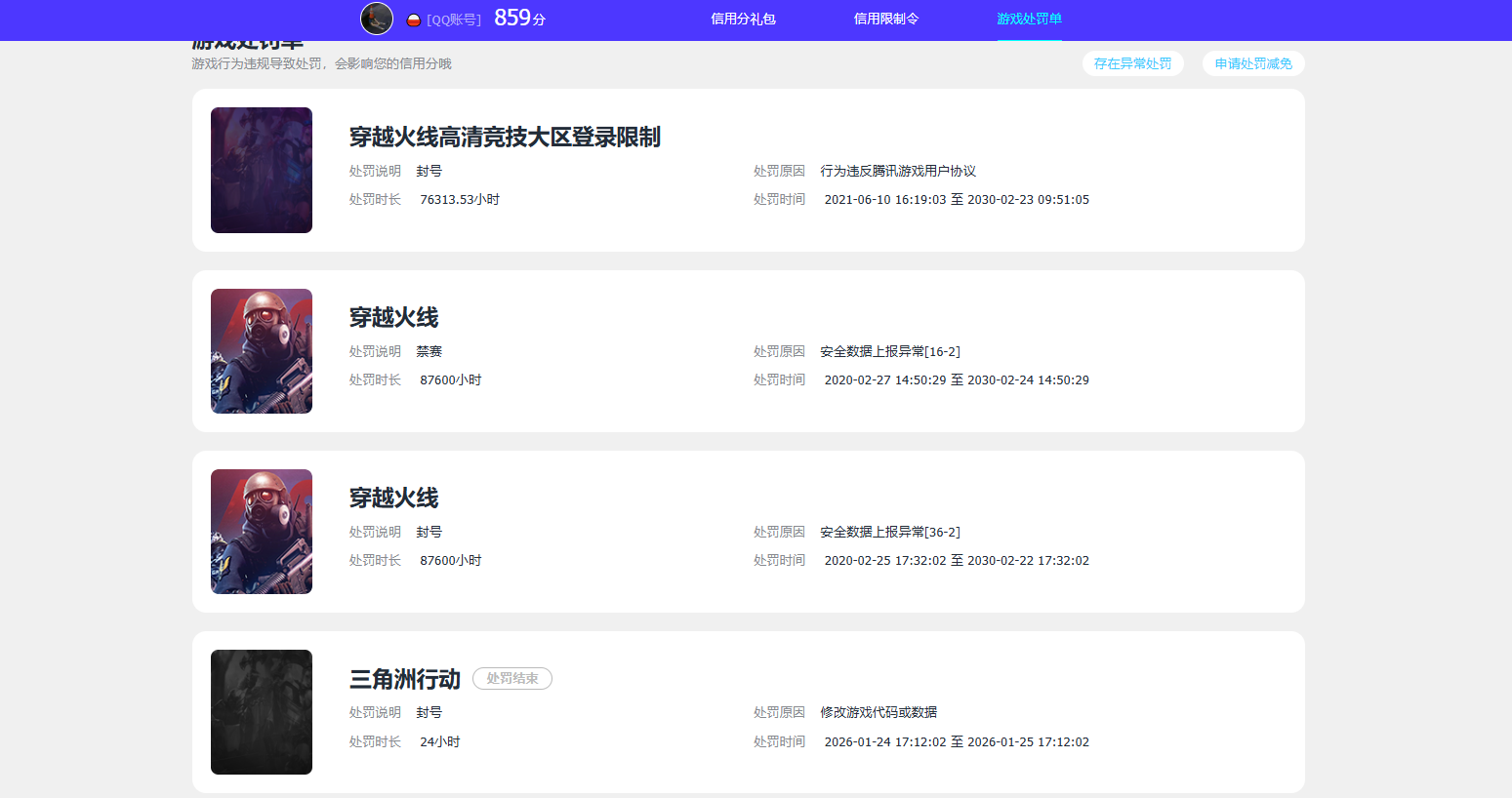Open the 穿越火线高清竞技大区登录限制 cover thumbnail
Screen dimensions: 1512x798
[x=262, y=170]
